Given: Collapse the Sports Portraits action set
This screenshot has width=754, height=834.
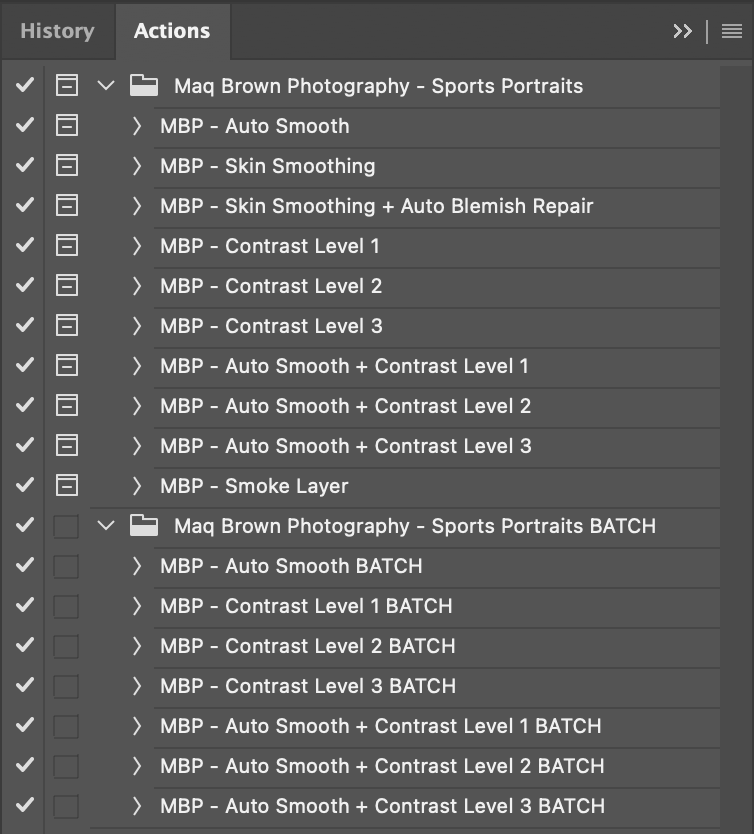Looking at the screenshot, I should [106, 85].
